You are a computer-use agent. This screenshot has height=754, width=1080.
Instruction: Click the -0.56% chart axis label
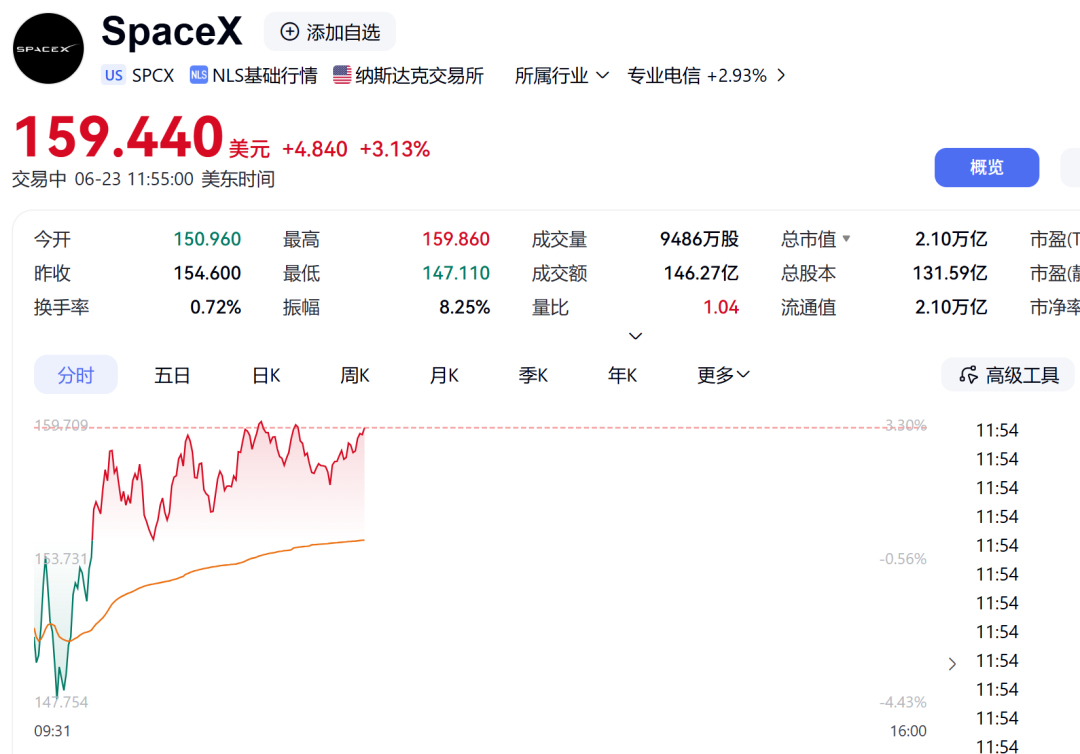coord(903,558)
